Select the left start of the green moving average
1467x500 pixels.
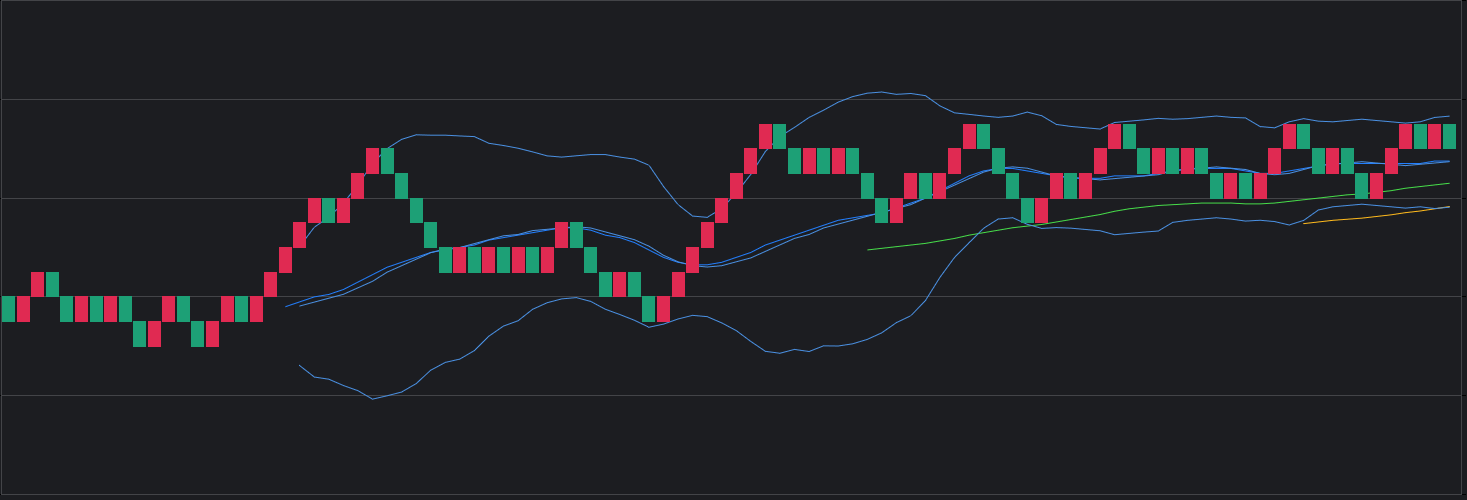(868, 250)
